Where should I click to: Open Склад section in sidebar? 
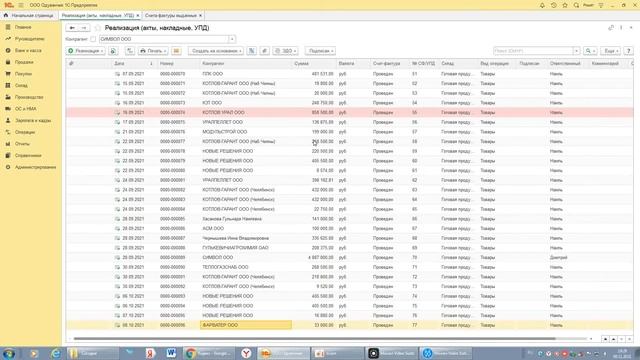click(x=21, y=85)
